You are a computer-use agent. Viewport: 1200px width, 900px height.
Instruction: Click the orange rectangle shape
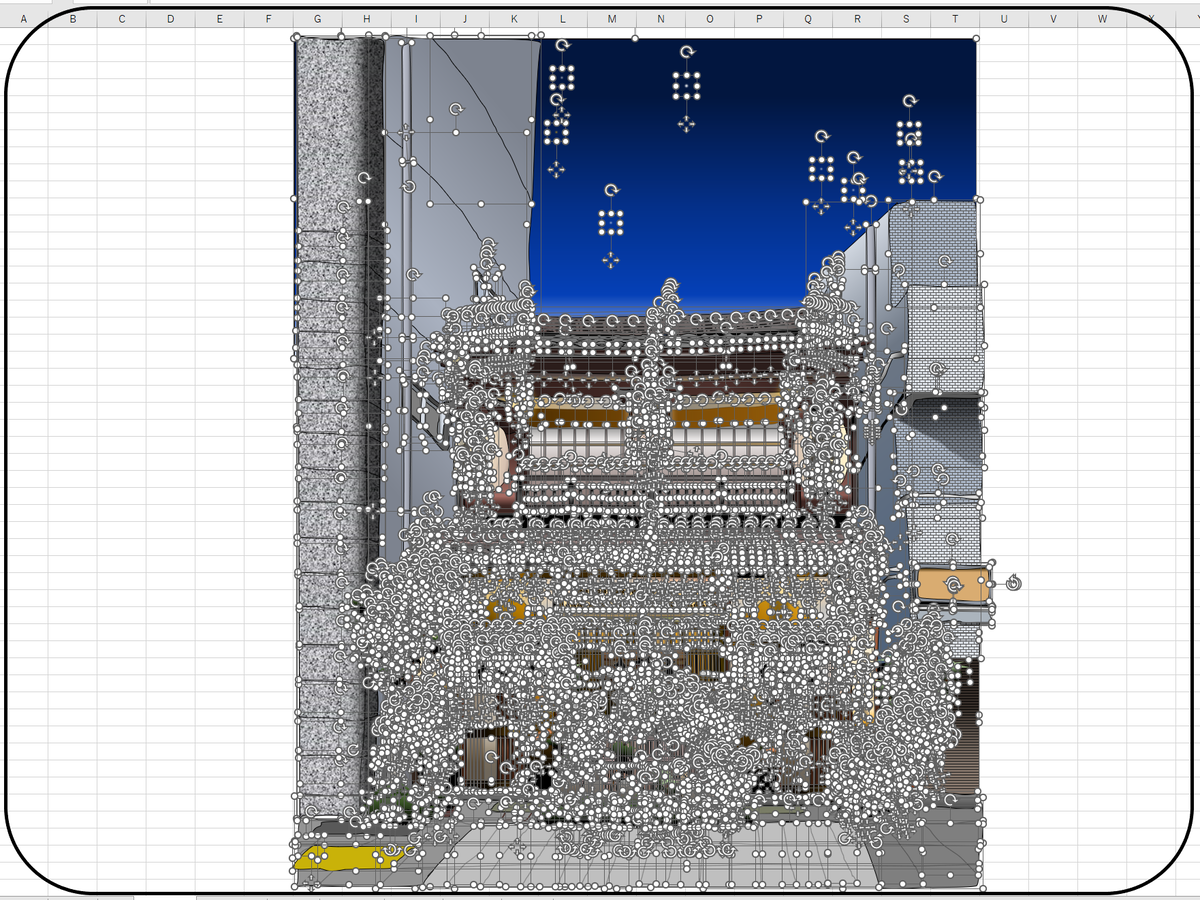[953, 583]
